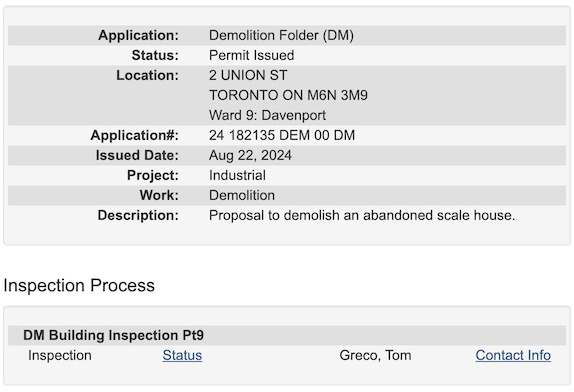
Task: Click the Issued Date: field label
Action: tap(137, 156)
